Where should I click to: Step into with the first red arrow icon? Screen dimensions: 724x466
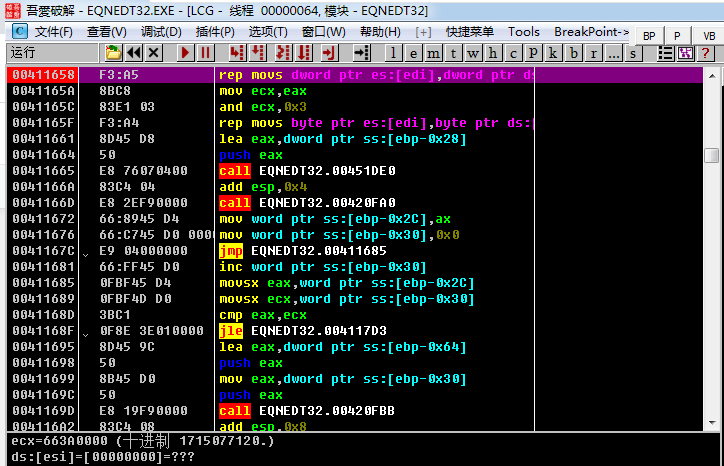pyautogui.click(x=237, y=53)
